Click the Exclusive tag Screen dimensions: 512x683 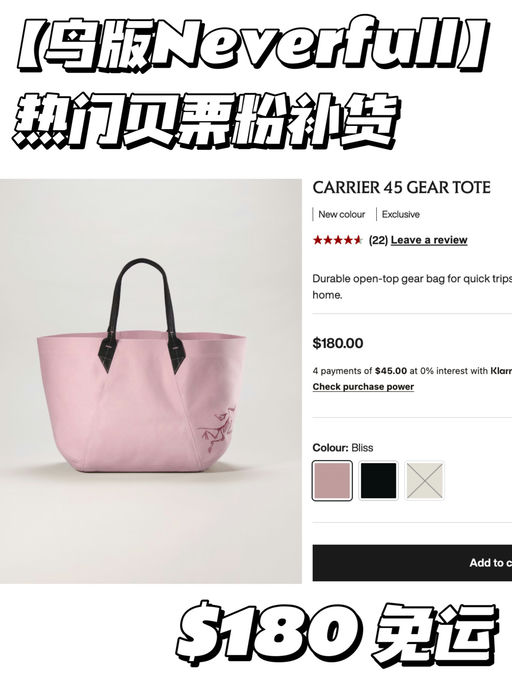[x=401, y=214]
